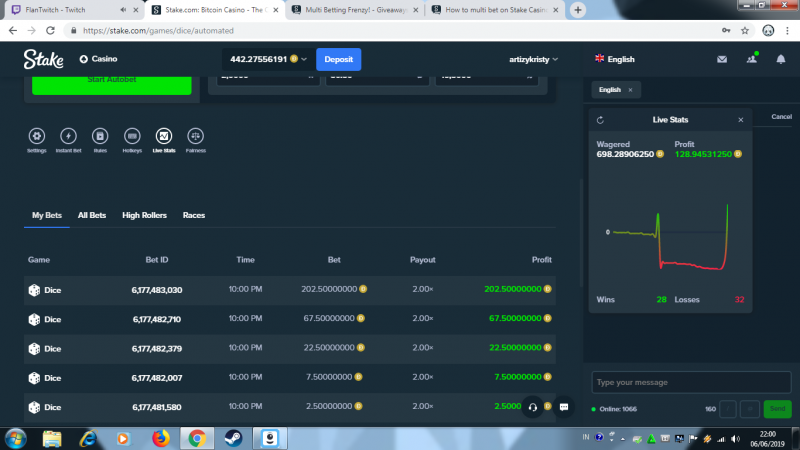
Task: Open the Instant Bet icon
Action: tap(68, 136)
